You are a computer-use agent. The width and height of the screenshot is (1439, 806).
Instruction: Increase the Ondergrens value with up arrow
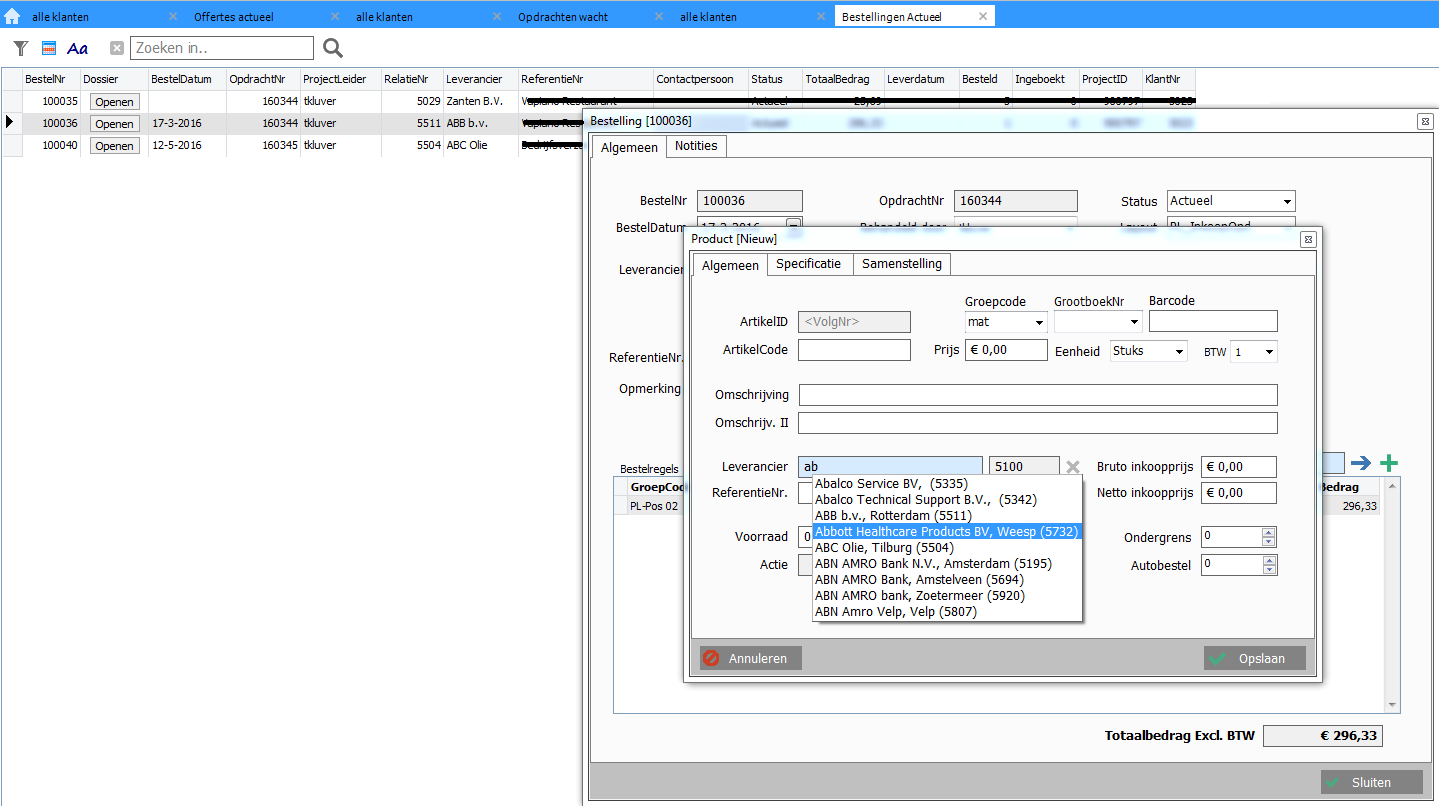(1269, 532)
